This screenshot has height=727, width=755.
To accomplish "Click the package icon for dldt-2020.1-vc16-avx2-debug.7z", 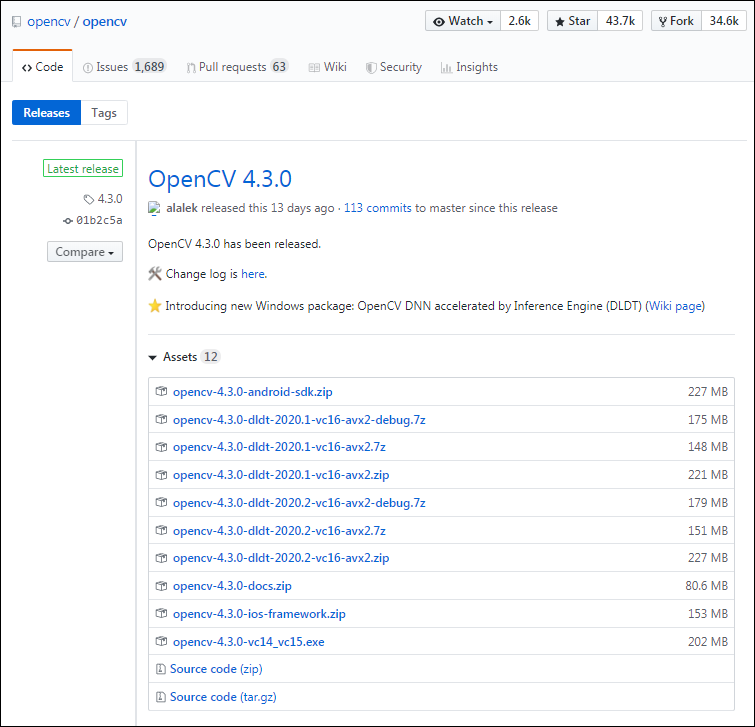I will click(161, 419).
